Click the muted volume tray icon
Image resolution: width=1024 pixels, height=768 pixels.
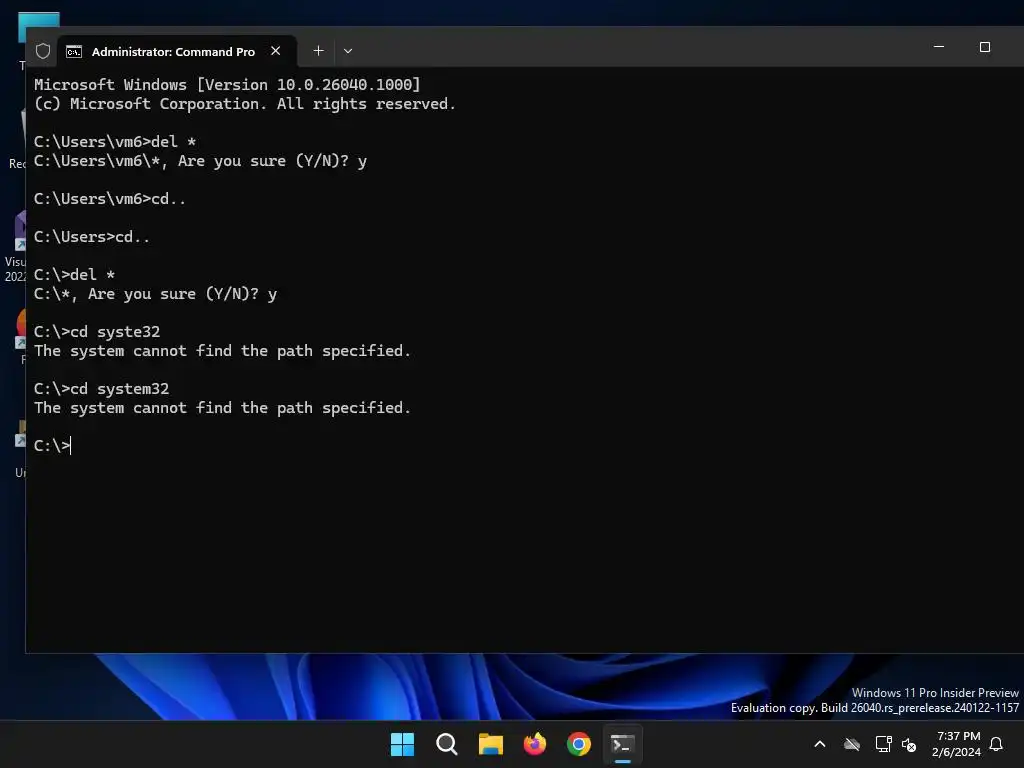pyautogui.click(x=908, y=744)
